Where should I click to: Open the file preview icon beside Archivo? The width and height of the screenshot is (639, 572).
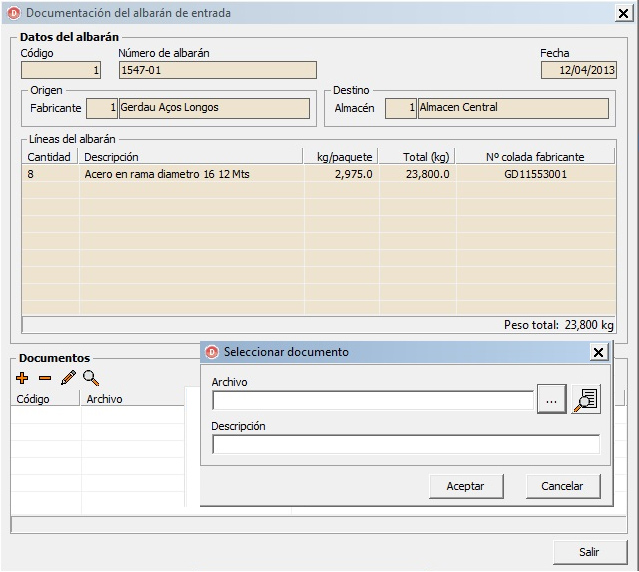[x=586, y=399]
